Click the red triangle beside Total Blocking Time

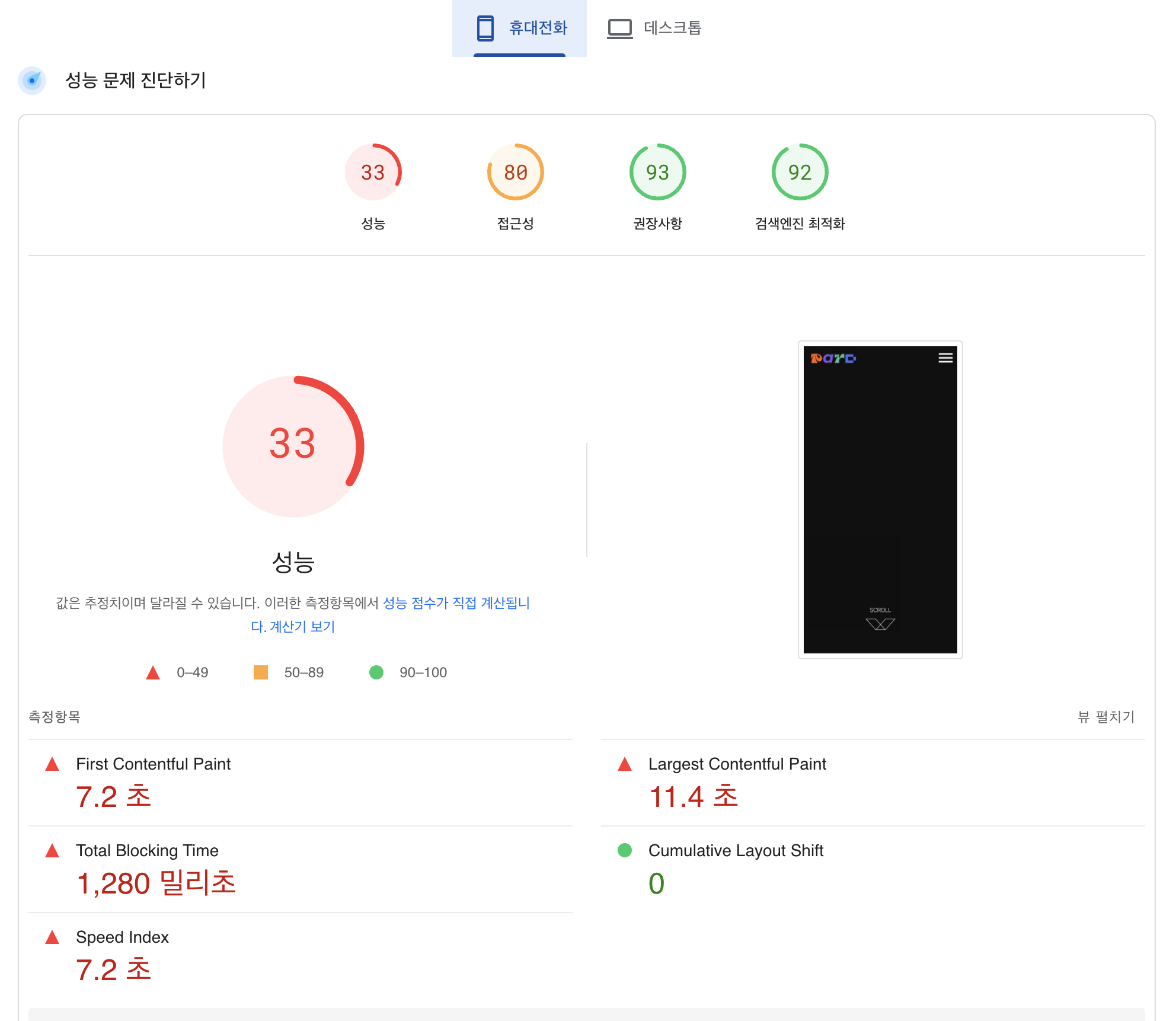coord(52,850)
